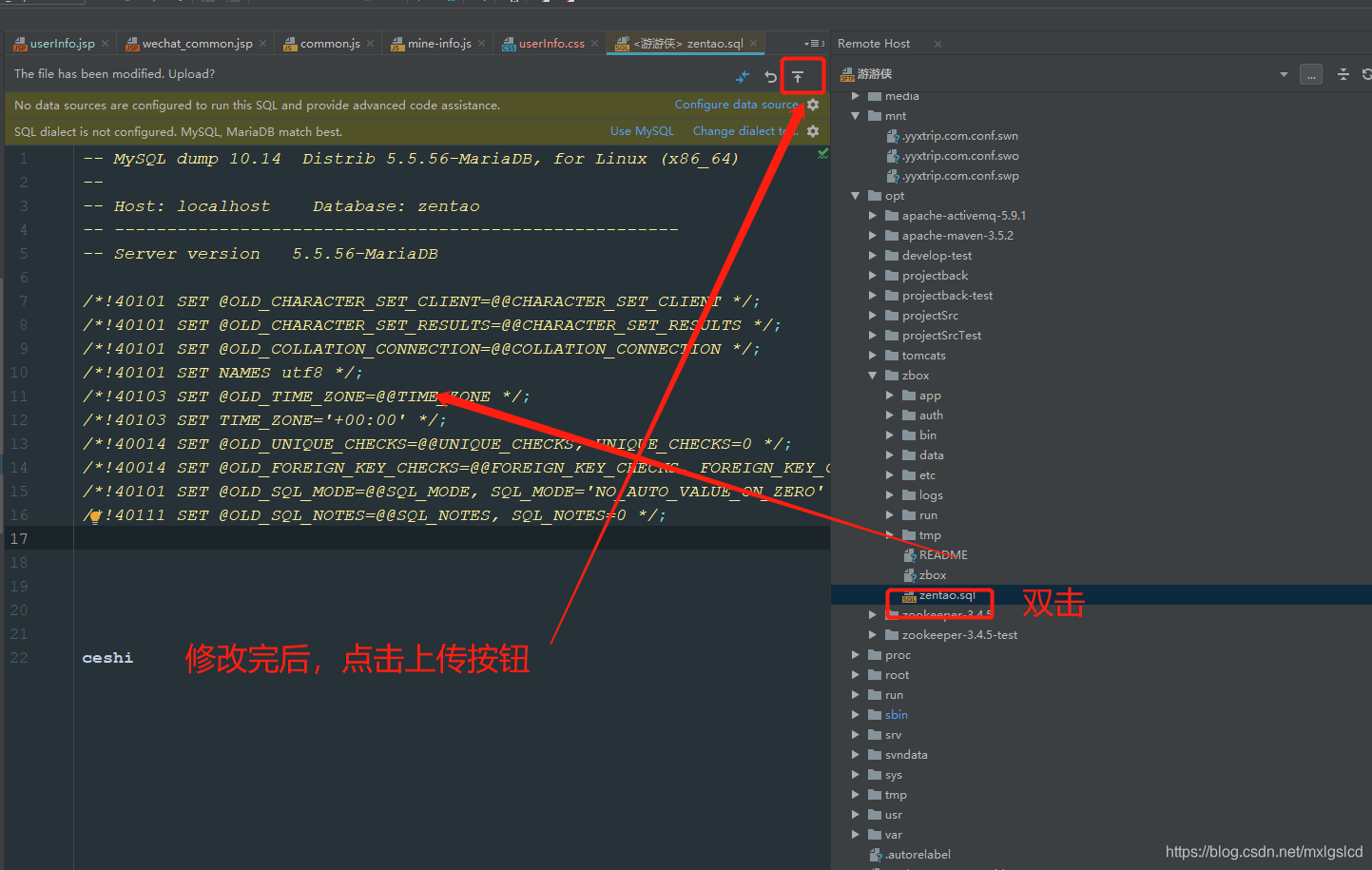
Task: Expand the zookeeper-3.4.5-test folder
Action: [x=873, y=635]
